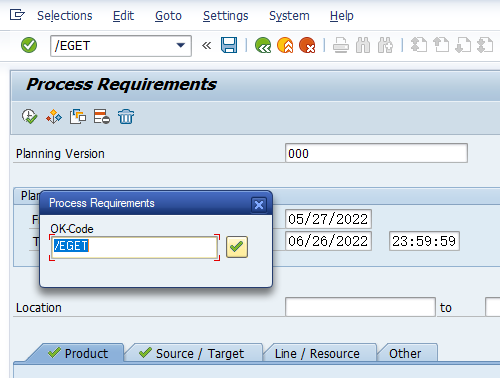Click the Get Variant icon
The width and height of the screenshot is (500, 378).
click(78, 117)
